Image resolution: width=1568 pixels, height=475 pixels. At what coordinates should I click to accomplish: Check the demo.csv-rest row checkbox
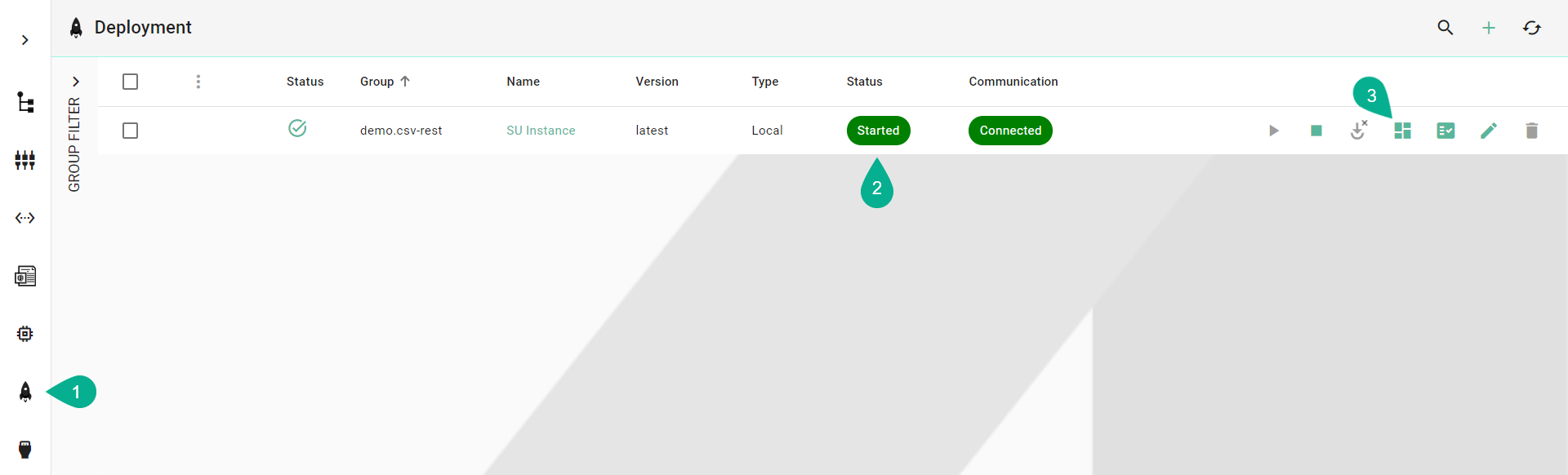tap(130, 131)
